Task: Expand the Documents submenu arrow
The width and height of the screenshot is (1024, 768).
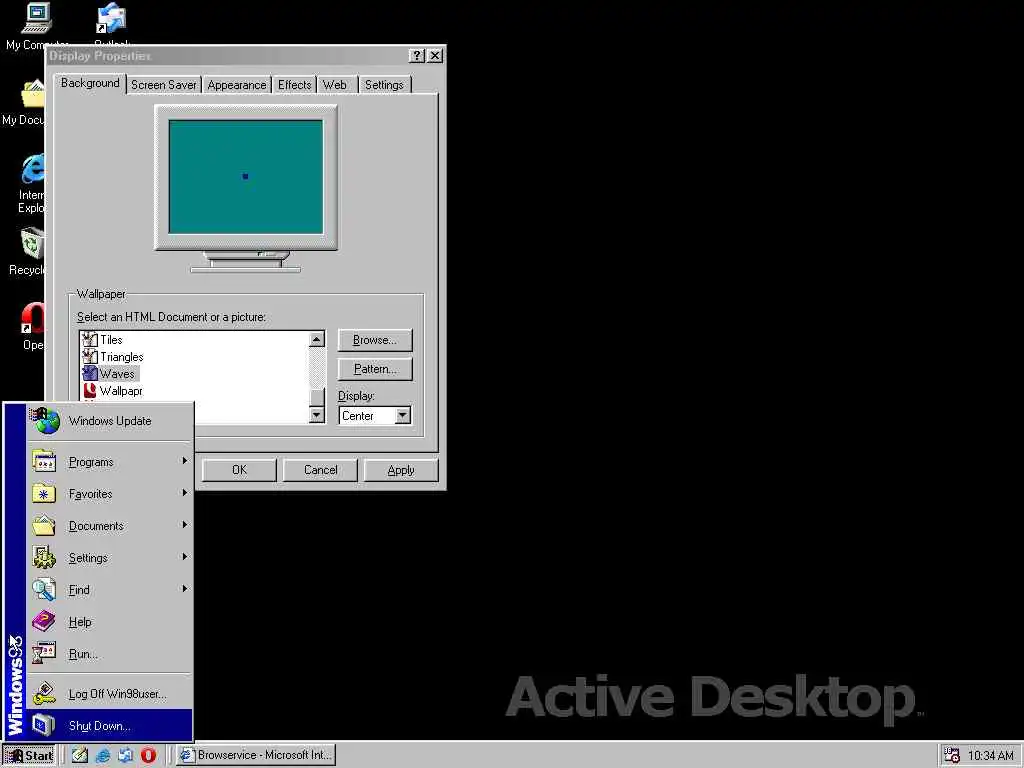Action: 185,525
